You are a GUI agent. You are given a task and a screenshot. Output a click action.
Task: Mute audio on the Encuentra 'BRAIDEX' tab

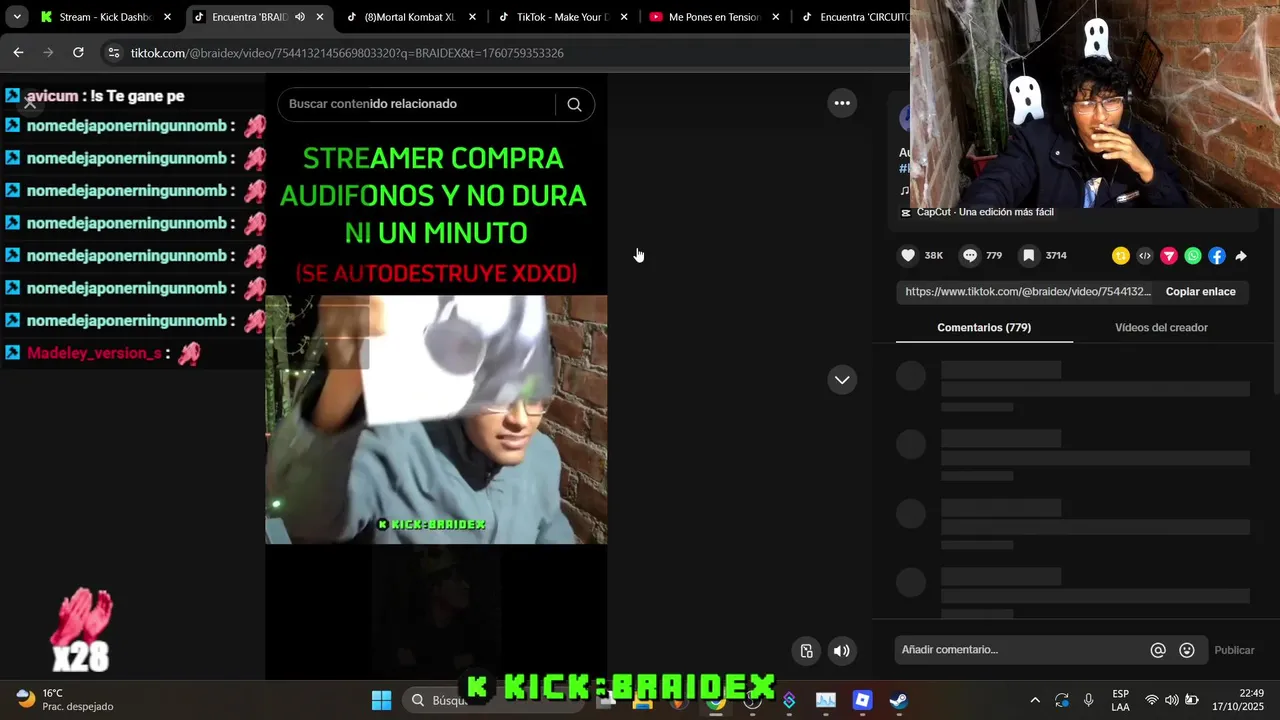click(x=299, y=17)
